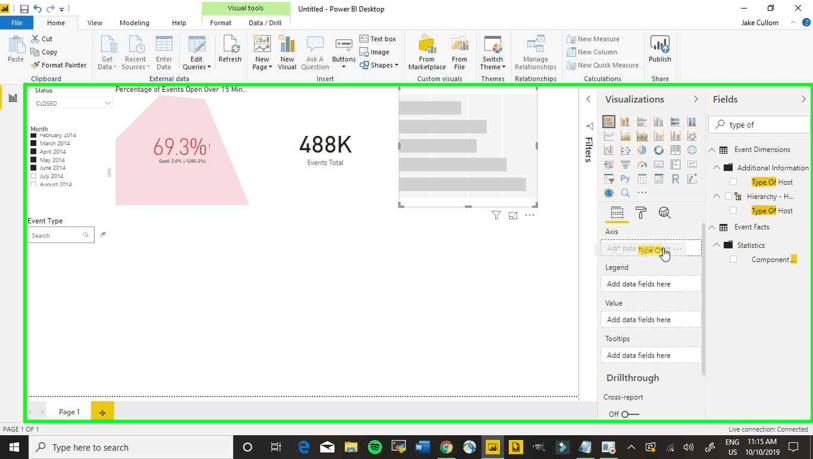Image resolution: width=813 pixels, height=459 pixels.
Task: Collapse the Event Facts table
Action: coord(712,227)
